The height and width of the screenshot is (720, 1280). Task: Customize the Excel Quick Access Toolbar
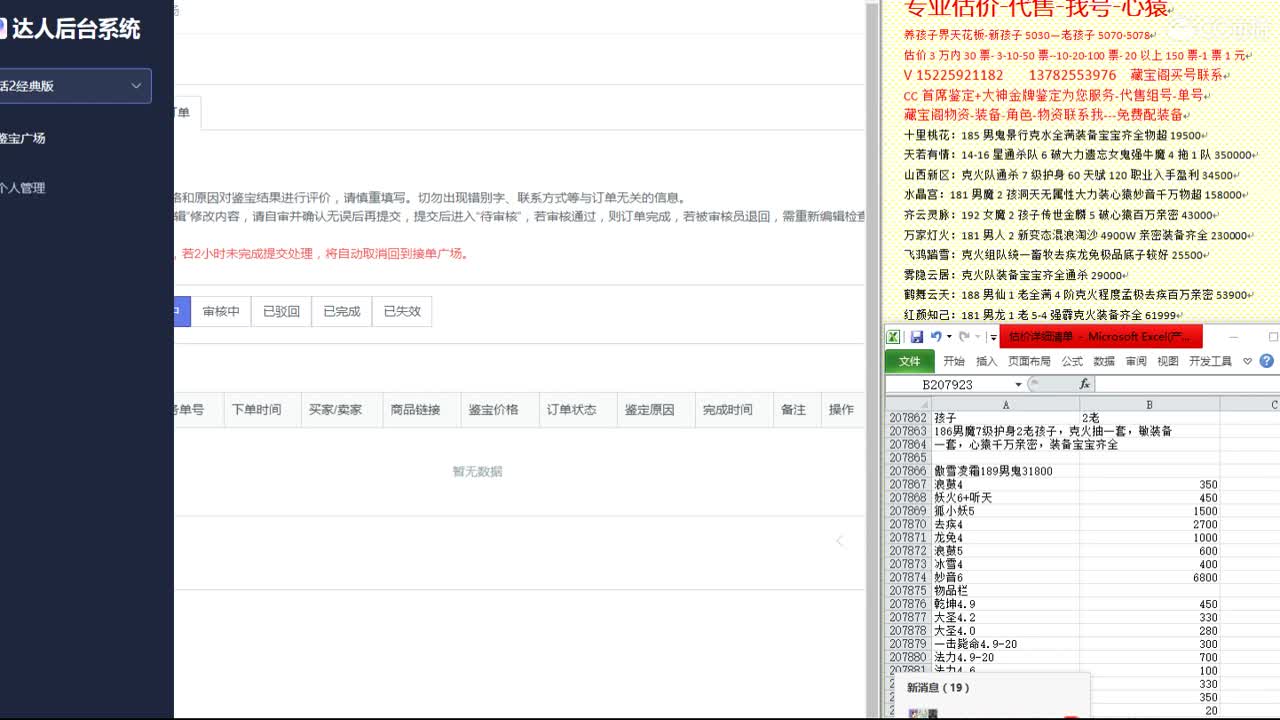tap(993, 337)
